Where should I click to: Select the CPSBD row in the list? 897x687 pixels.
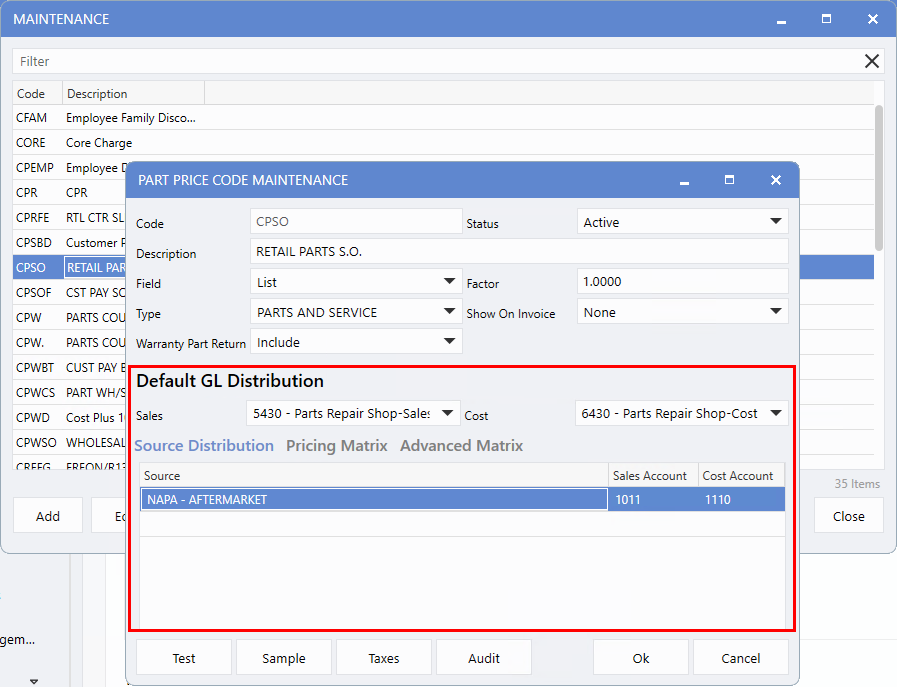(x=69, y=243)
